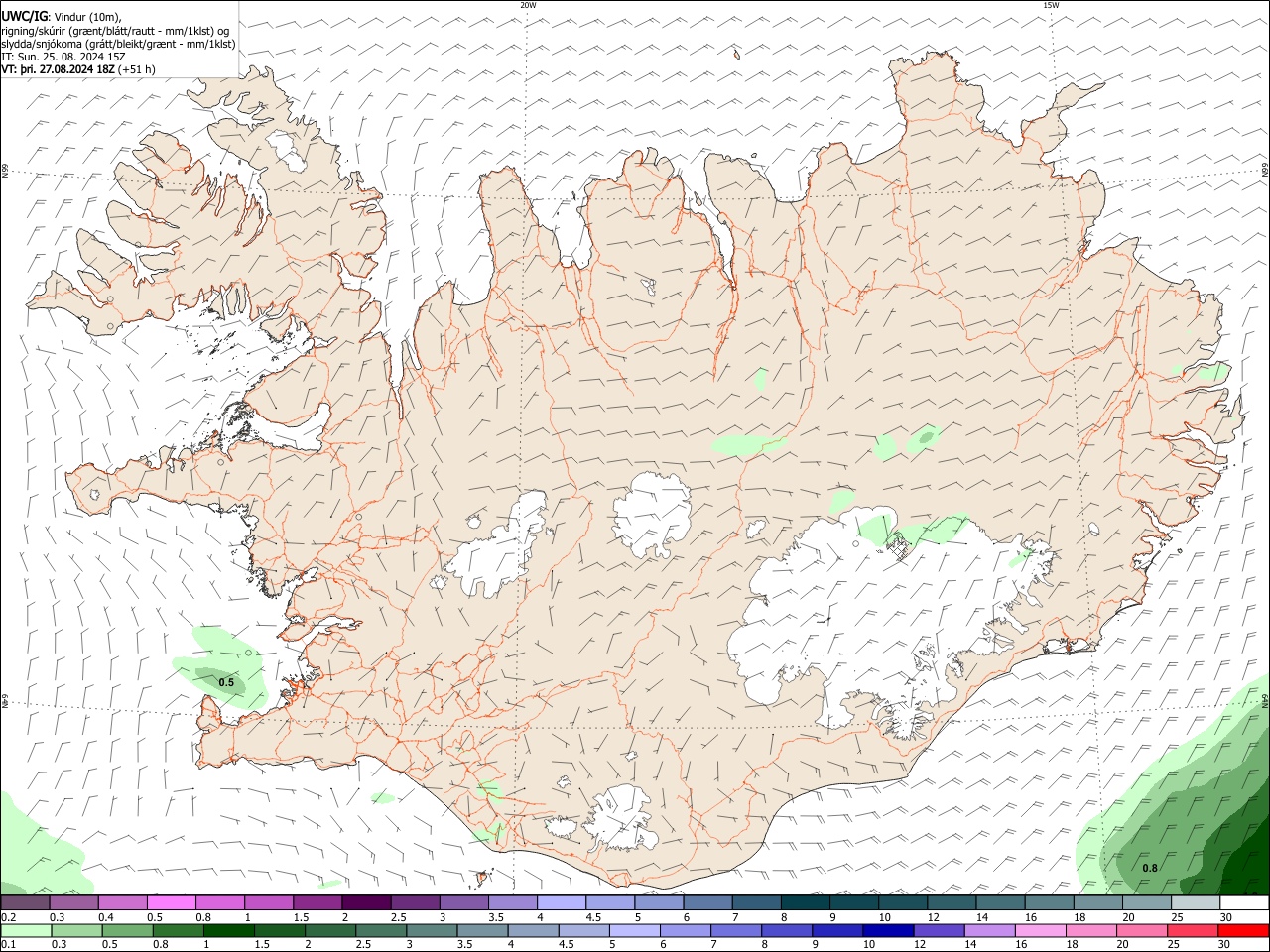Select the rigning/skúrir legend description line
1270x952 pixels.
[x=117, y=31]
